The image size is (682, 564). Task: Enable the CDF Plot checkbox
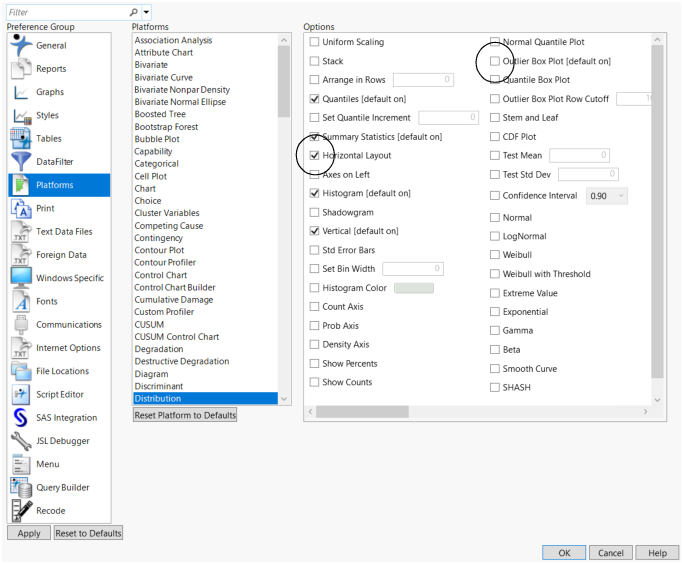click(x=495, y=137)
